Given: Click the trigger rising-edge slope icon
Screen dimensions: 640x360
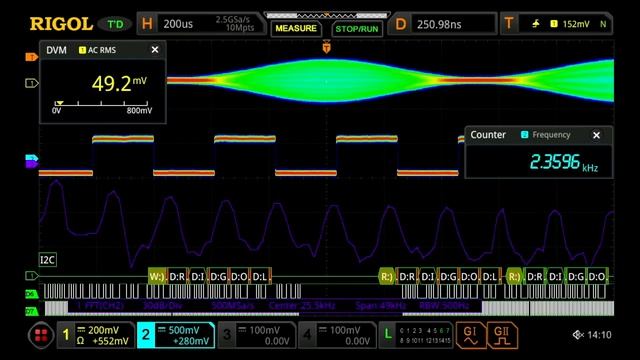Looking at the screenshot, I should pyautogui.click(x=536, y=24).
